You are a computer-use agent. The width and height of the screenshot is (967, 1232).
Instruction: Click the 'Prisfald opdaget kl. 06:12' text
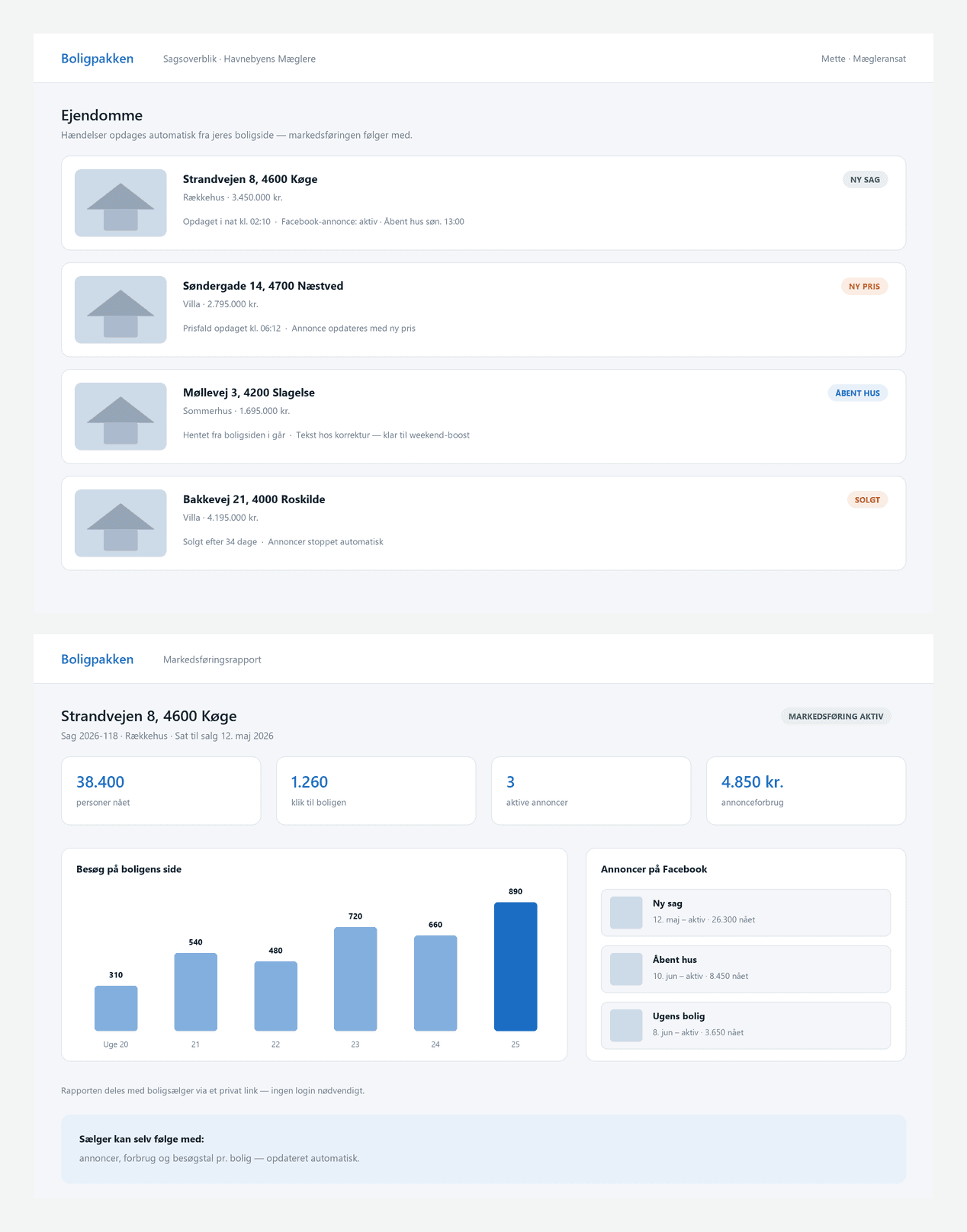click(232, 329)
